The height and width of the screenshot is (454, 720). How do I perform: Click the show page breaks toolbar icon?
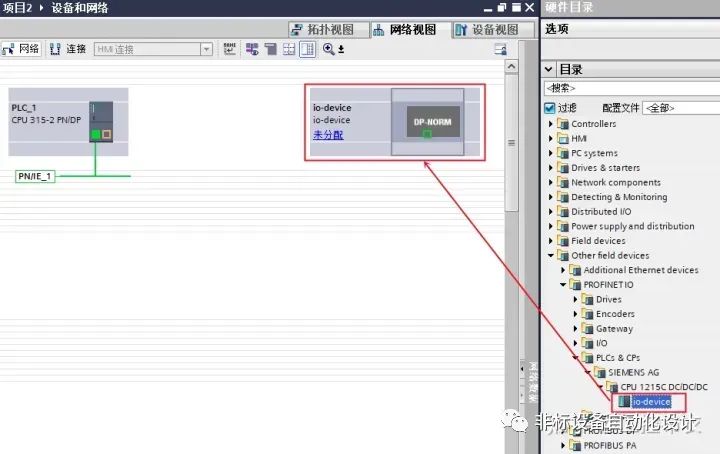click(270, 49)
